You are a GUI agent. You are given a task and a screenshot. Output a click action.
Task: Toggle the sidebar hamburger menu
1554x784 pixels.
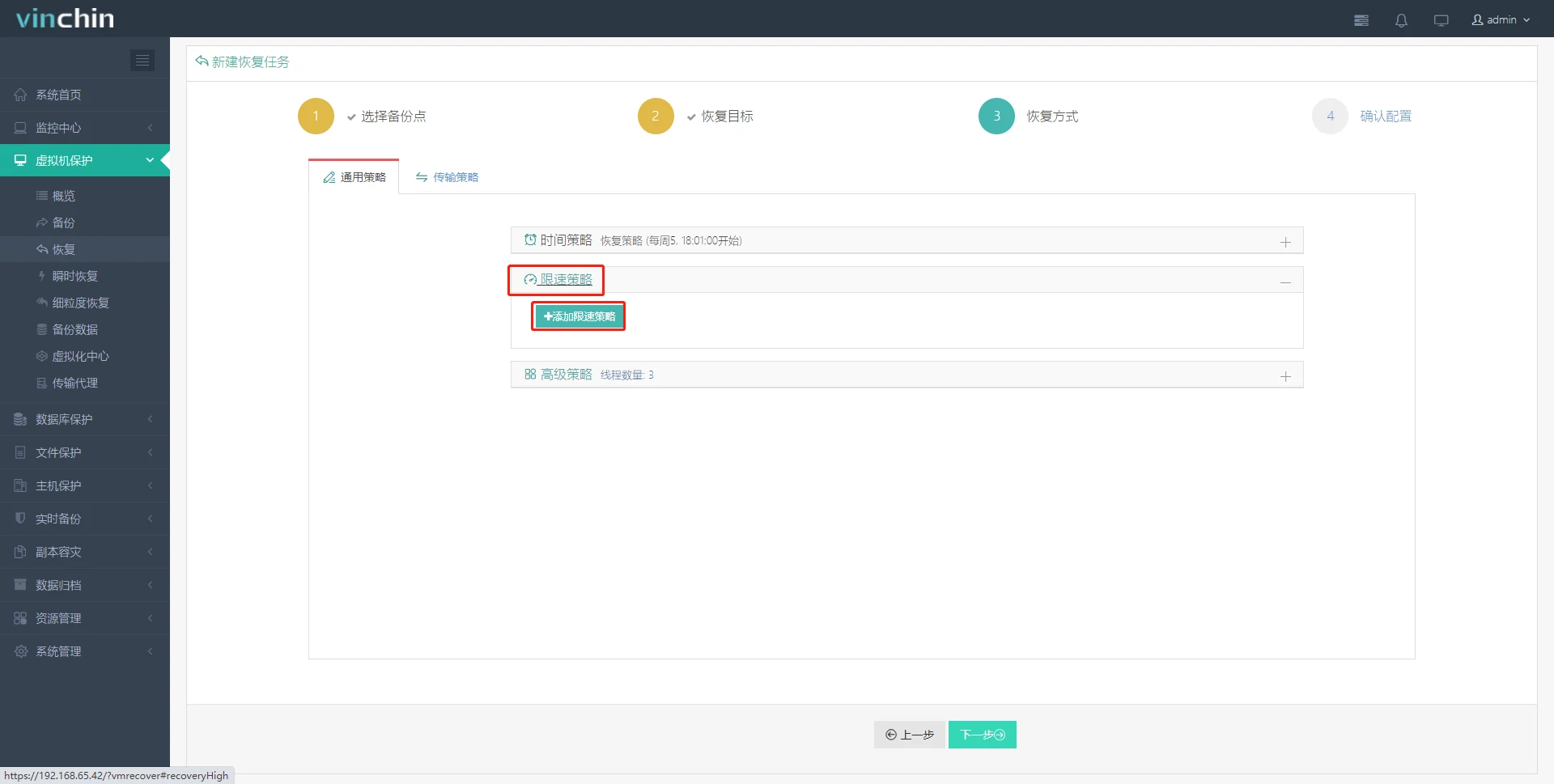coord(142,60)
